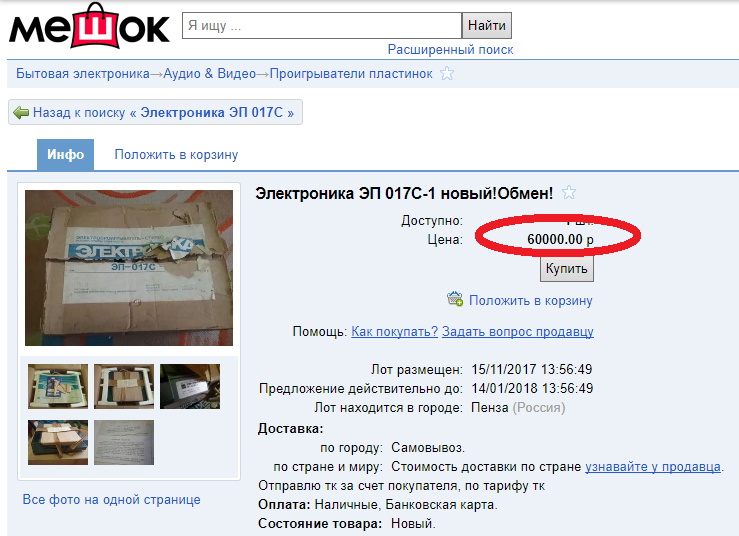Click the favorite star next to category breadcrumb
Viewport: 739px width, 536px height.
pos(446,74)
